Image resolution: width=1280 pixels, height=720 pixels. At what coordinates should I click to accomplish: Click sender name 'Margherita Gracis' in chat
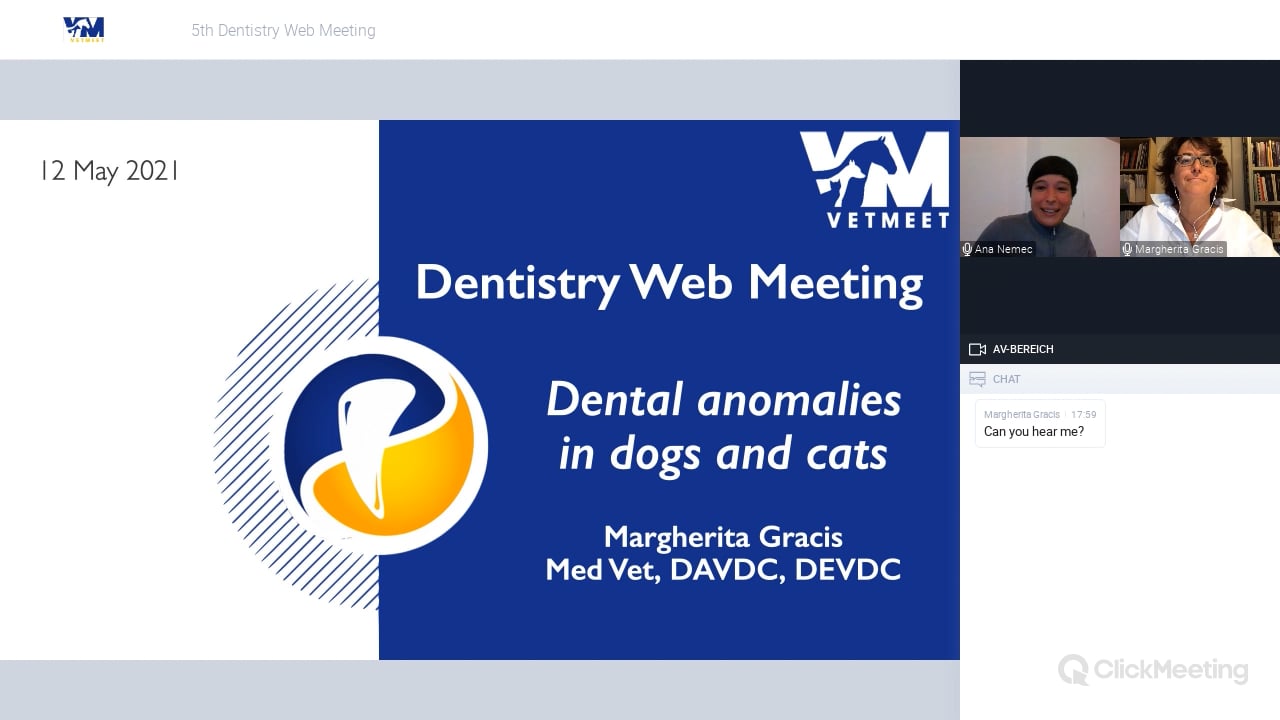click(x=1022, y=414)
